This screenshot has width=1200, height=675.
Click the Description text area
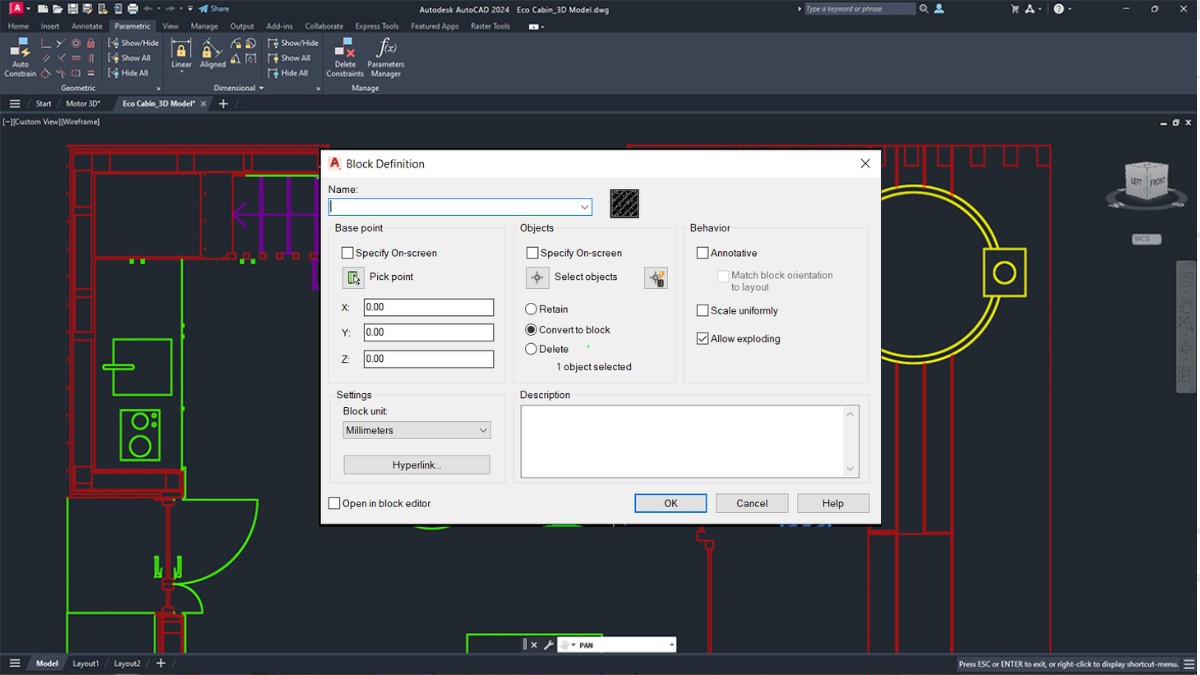click(x=683, y=441)
